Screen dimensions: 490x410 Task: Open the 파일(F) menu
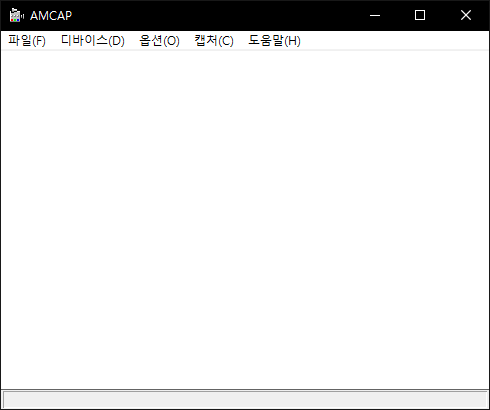27,41
